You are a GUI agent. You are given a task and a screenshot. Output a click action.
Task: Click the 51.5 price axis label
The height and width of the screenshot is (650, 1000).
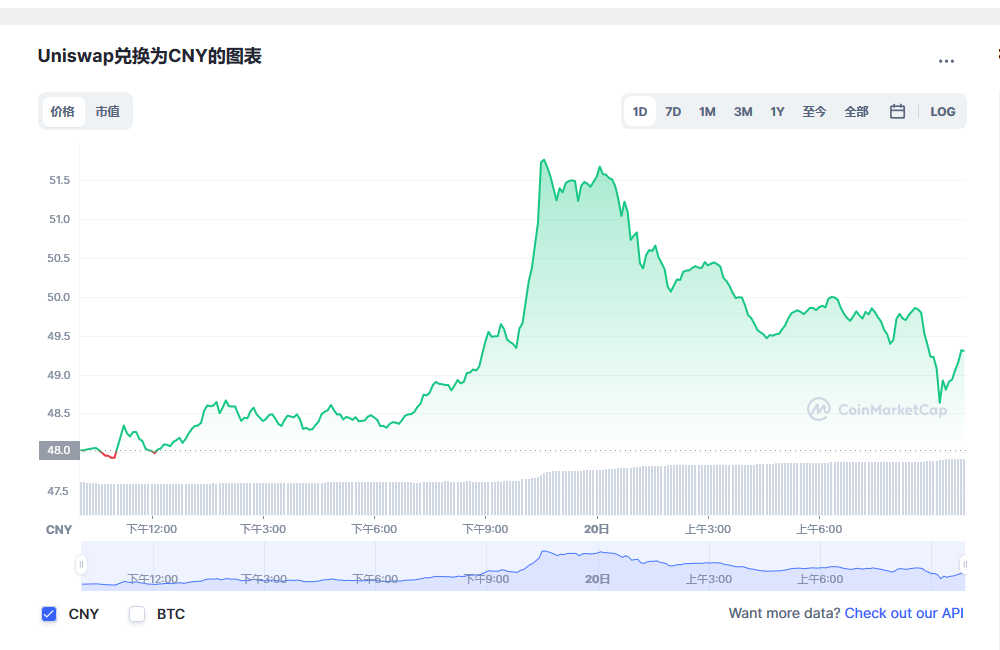click(x=59, y=181)
